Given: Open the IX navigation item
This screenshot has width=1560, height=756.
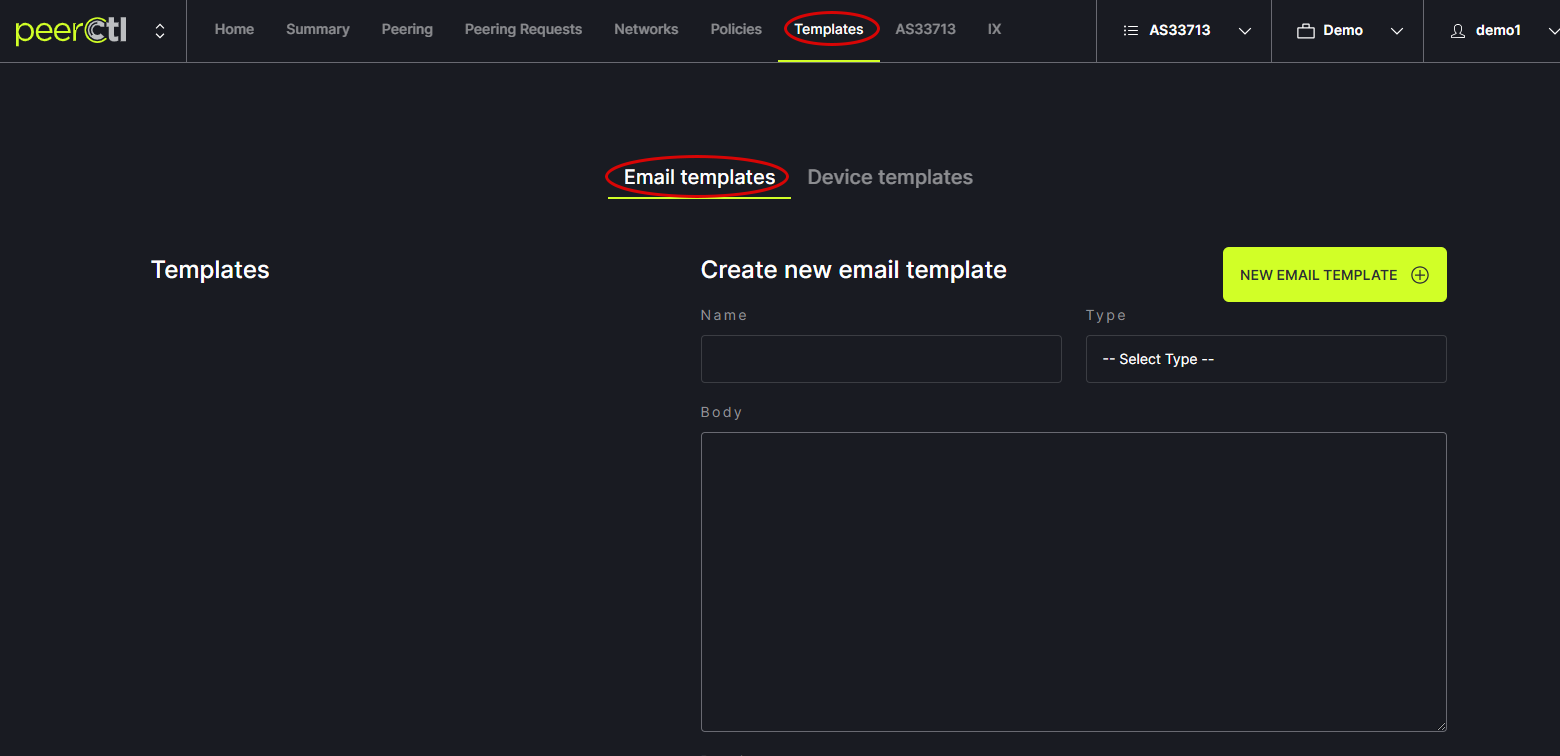Looking at the screenshot, I should point(994,30).
